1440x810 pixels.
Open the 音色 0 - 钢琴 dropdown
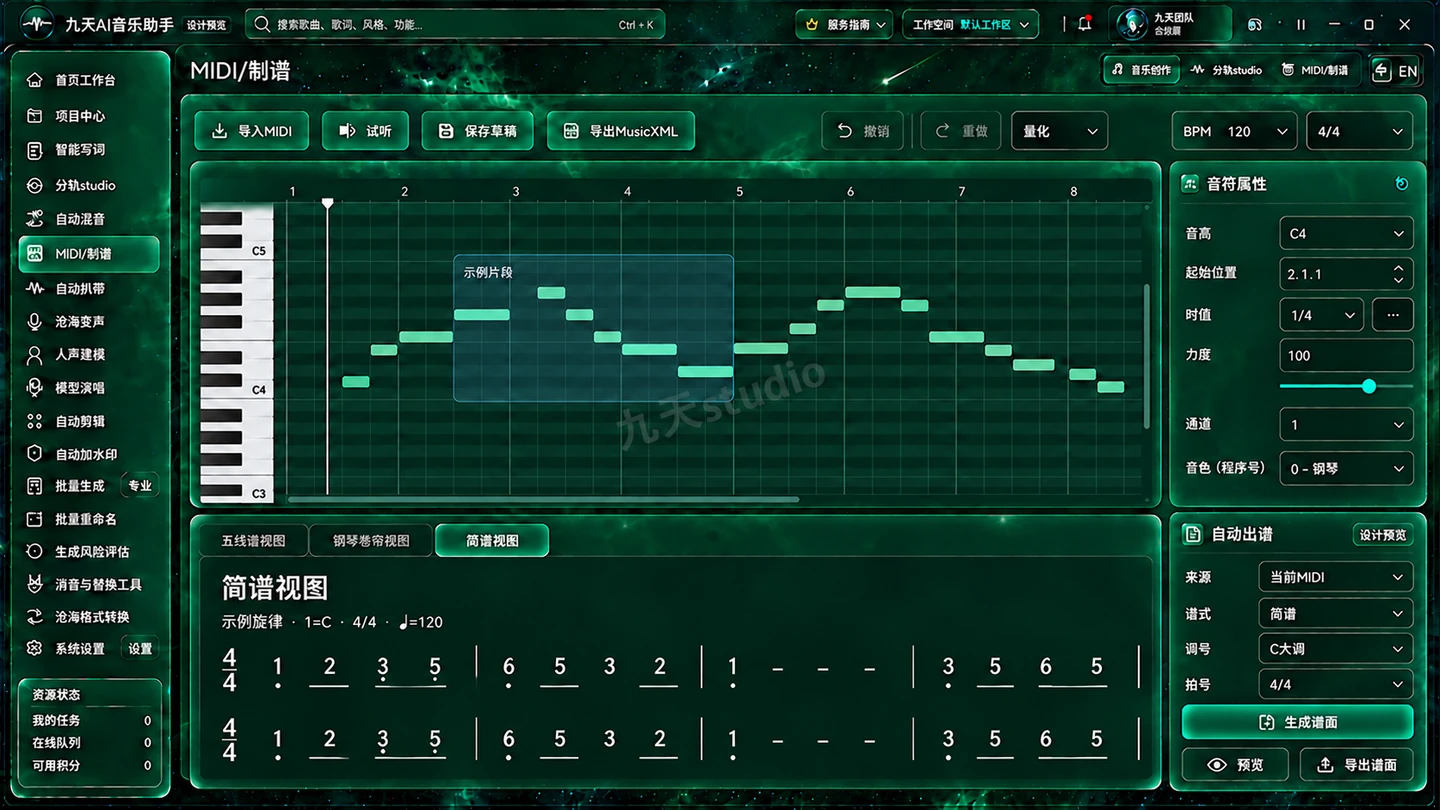pyautogui.click(x=1346, y=468)
